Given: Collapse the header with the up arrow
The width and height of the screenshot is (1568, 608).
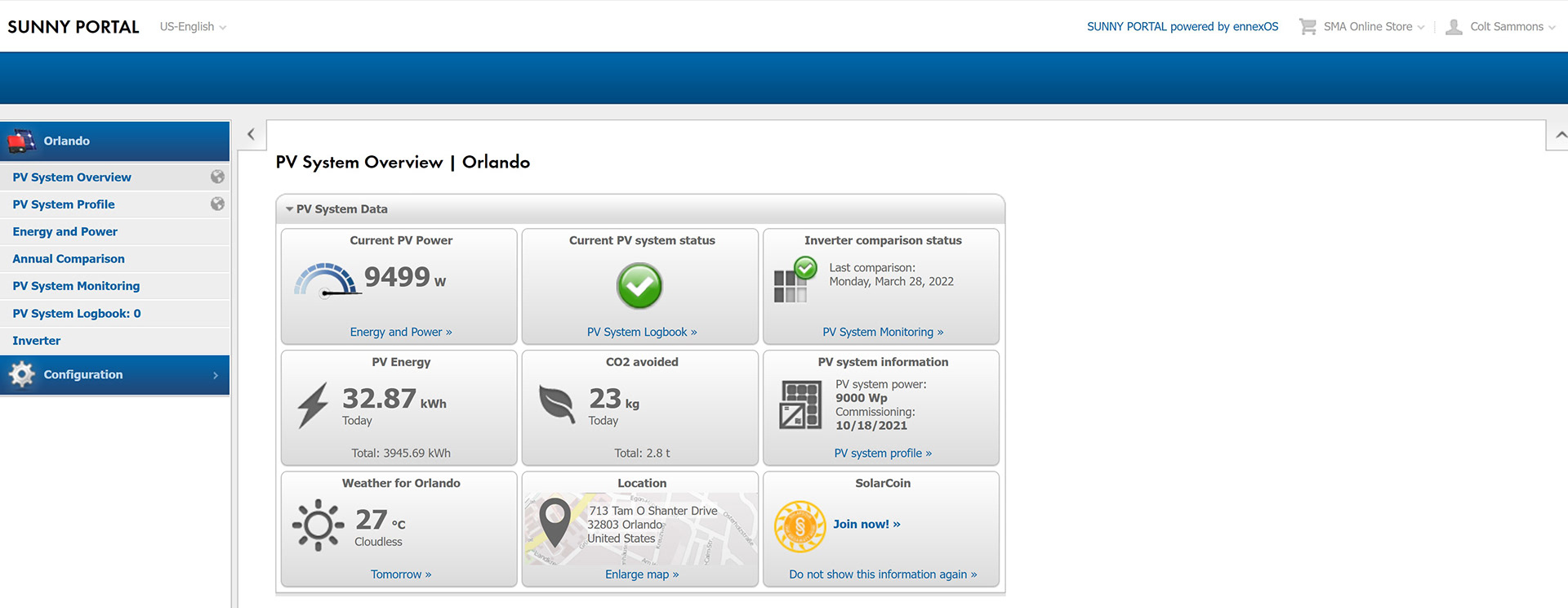Looking at the screenshot, I should point(1561,135).
